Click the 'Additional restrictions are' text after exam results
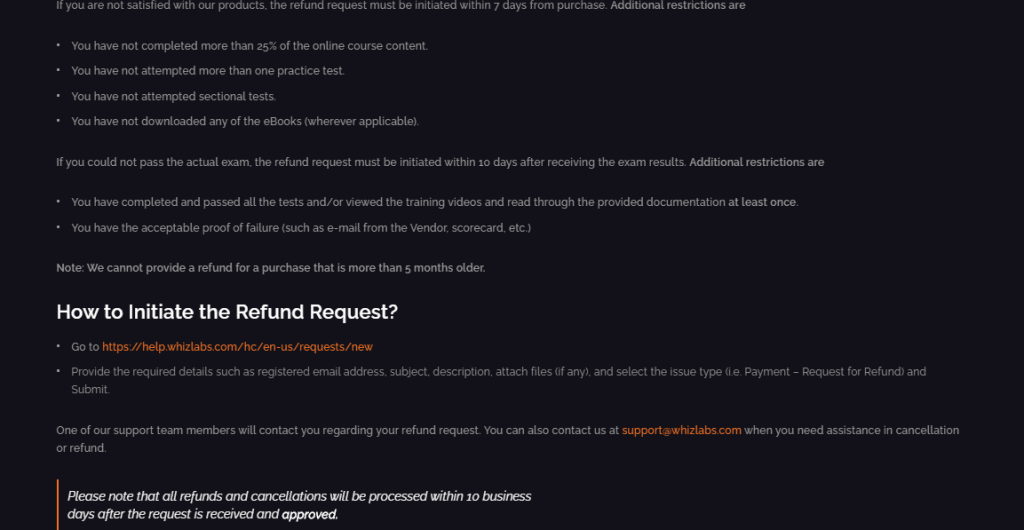 [x=757, y=162]
